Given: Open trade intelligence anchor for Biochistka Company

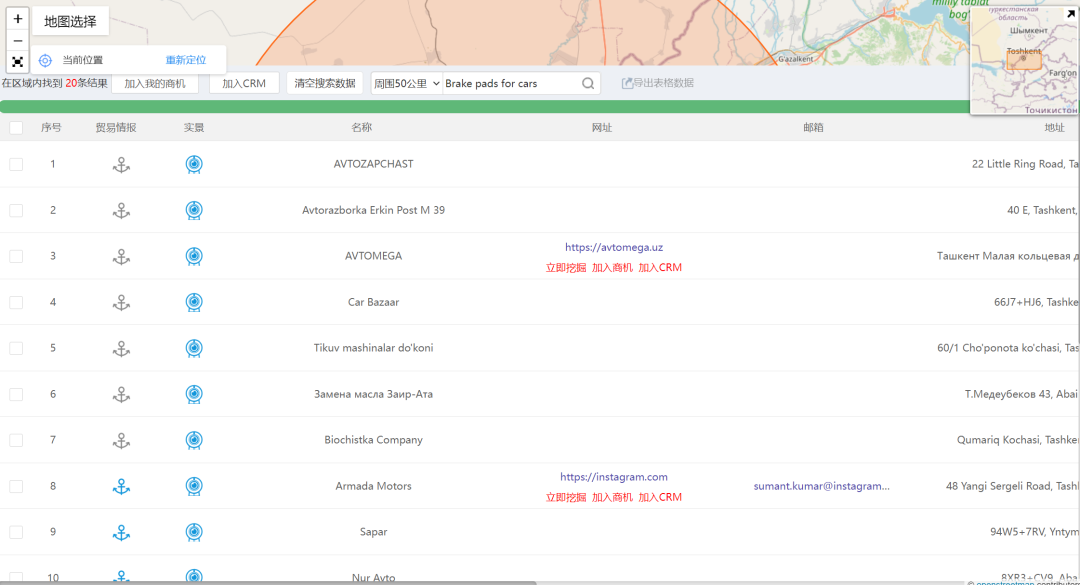Looking at the screenshot, I should pyautogui.click(x=121, y=440).
